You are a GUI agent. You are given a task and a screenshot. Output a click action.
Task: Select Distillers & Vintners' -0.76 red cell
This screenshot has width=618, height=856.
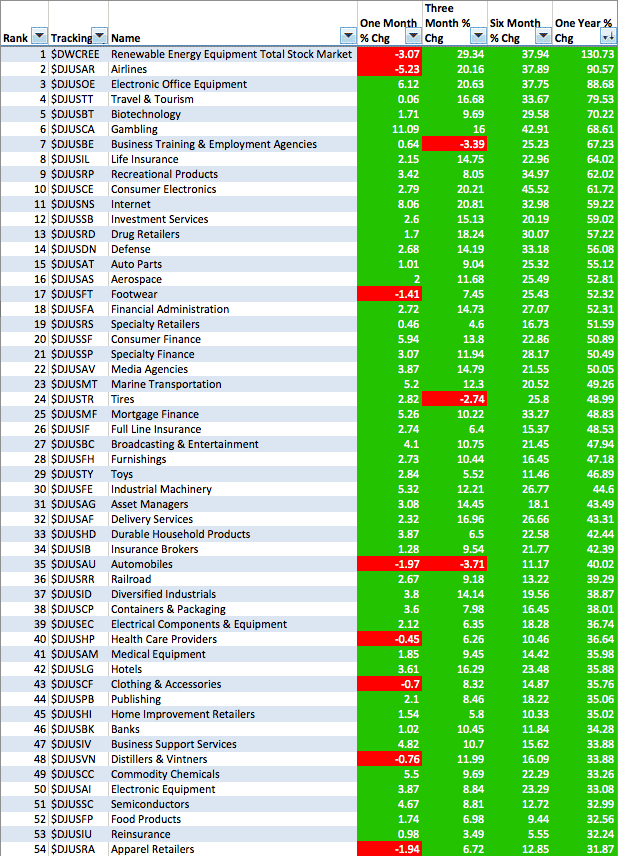click(x=390, y=760)
